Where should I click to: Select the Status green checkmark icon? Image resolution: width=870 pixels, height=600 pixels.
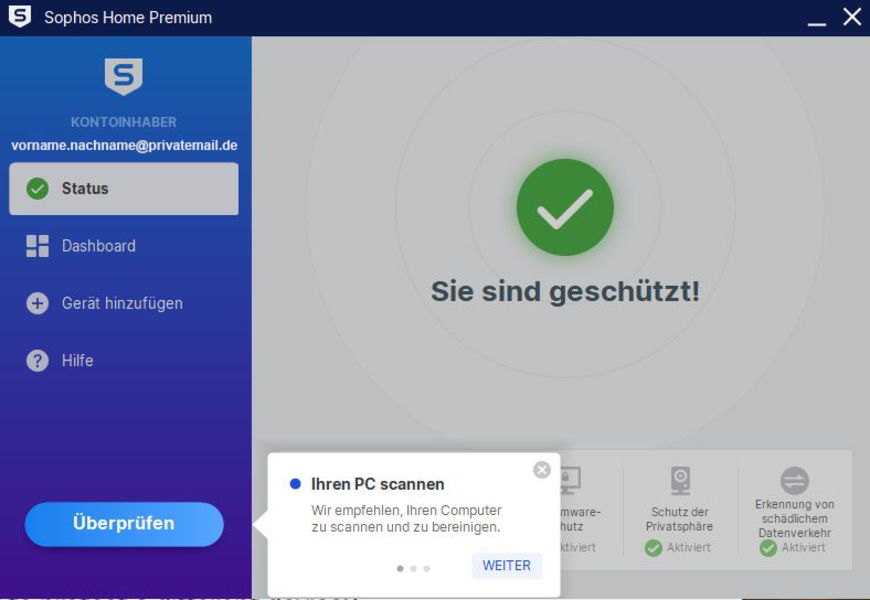pyautogui.click(x=38, y=189)
